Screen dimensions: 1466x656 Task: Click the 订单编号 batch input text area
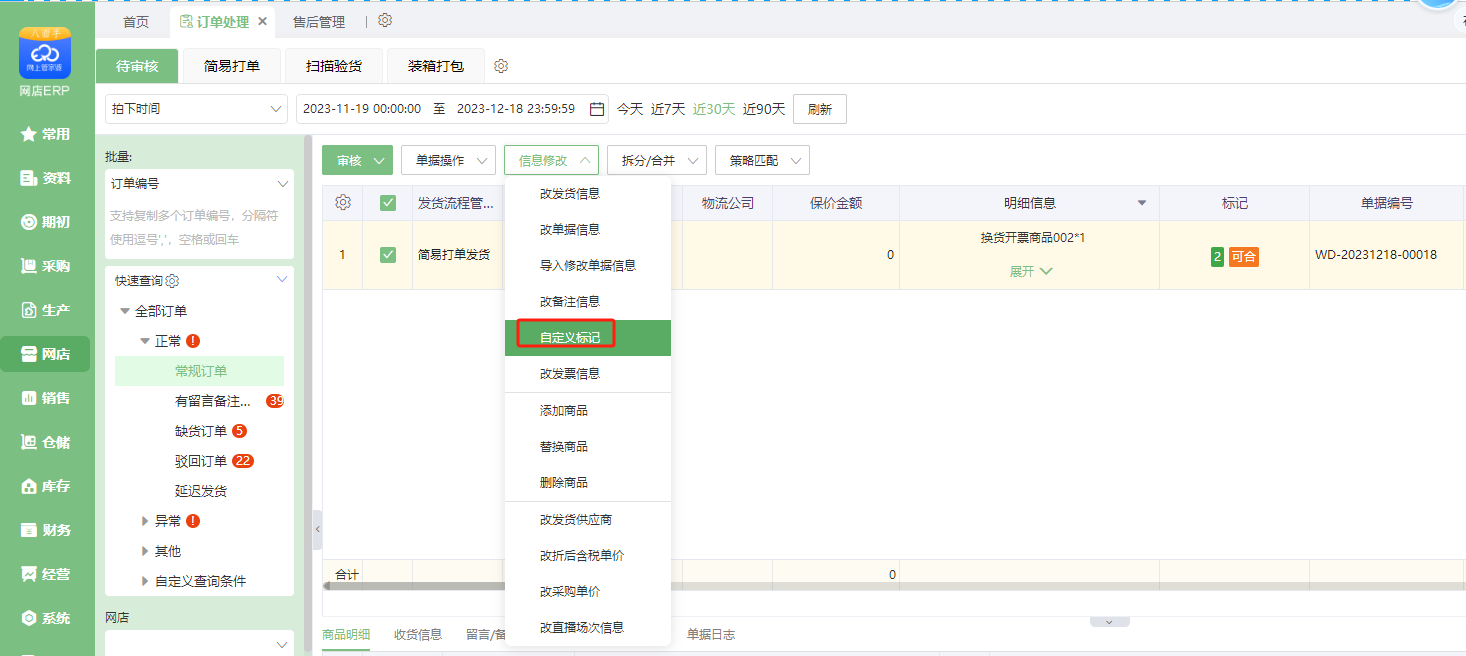point(199,228)
